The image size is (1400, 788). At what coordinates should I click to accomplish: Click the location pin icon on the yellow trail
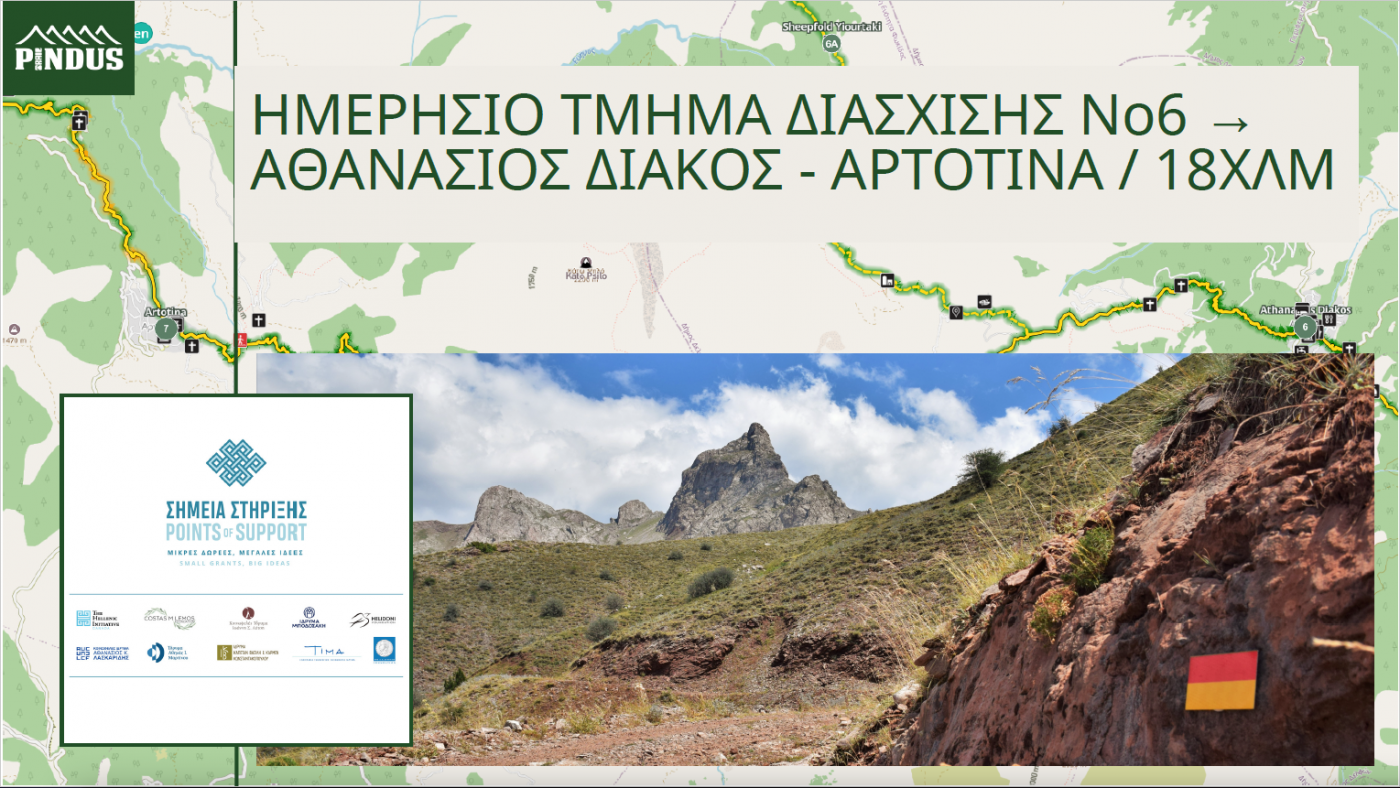956,312
